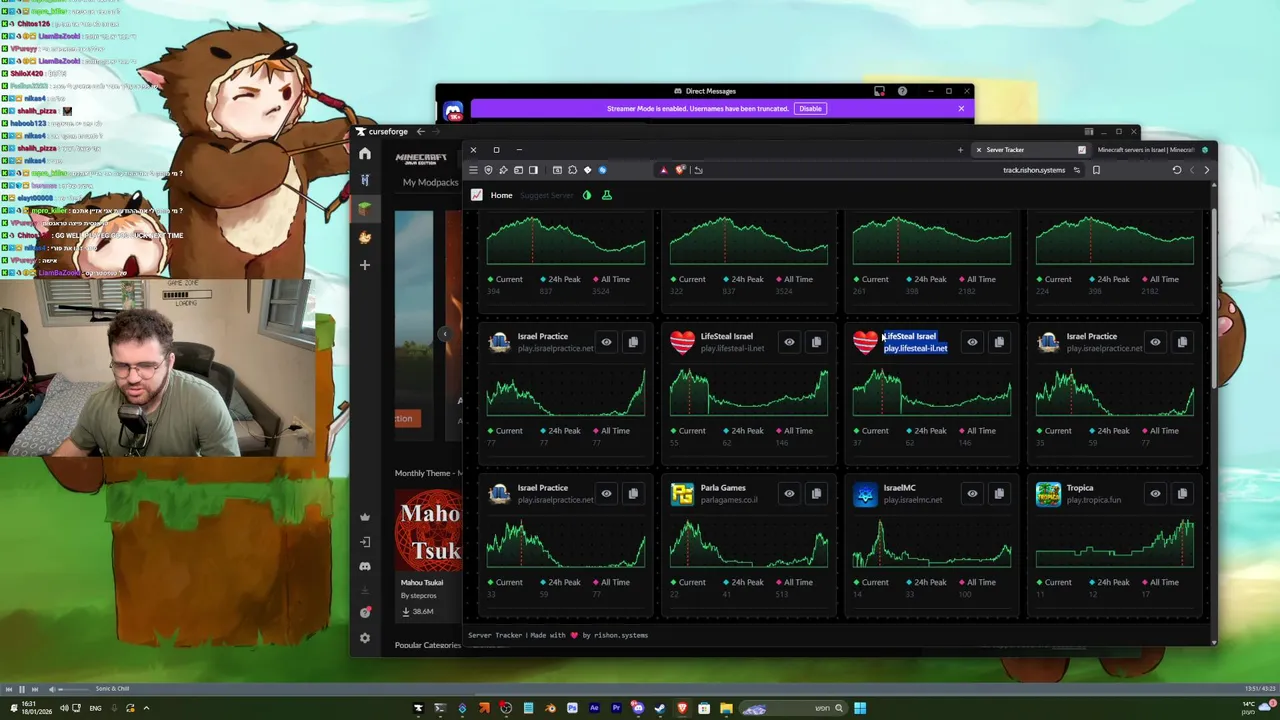1280x720 pixels.
Task: Select Home in Server Tracker nav
Action: [x=501, y=195]
